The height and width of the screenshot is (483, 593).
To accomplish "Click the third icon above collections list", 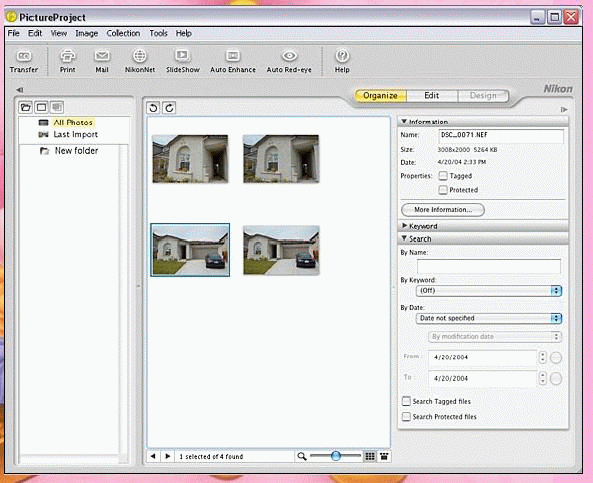I will coord(57,107).
